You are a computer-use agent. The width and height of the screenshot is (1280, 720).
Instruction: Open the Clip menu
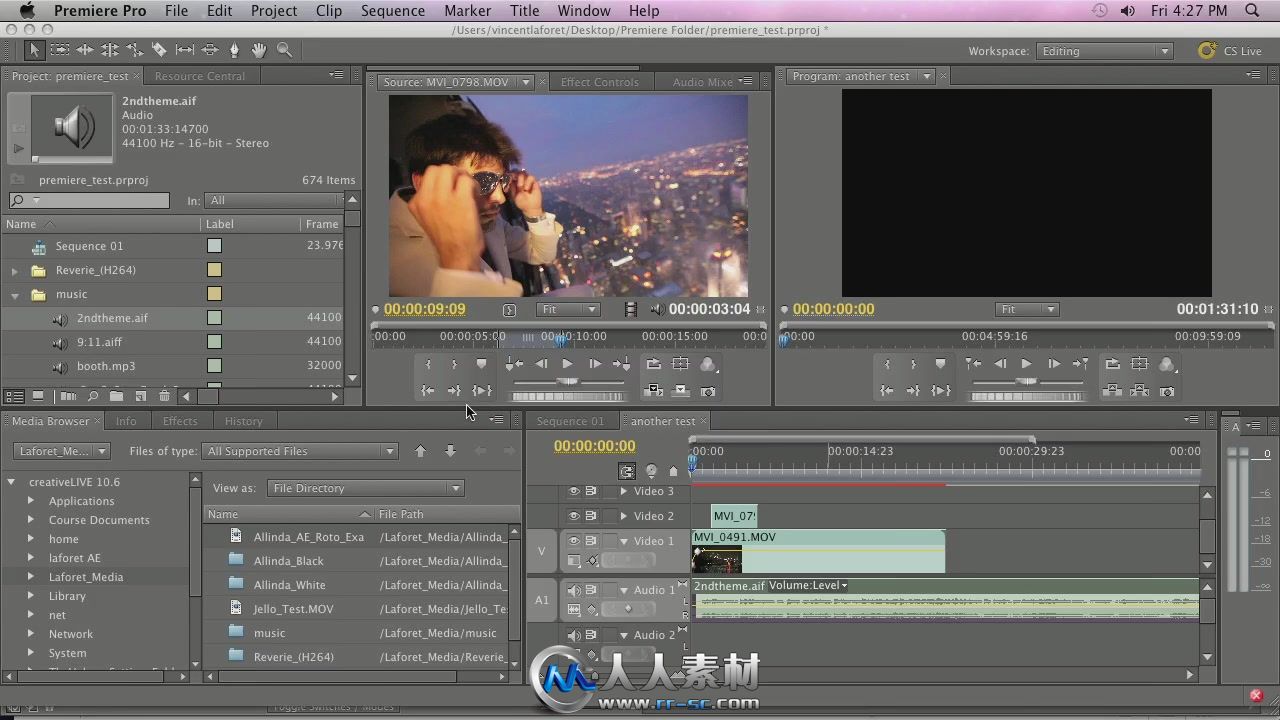328,11
